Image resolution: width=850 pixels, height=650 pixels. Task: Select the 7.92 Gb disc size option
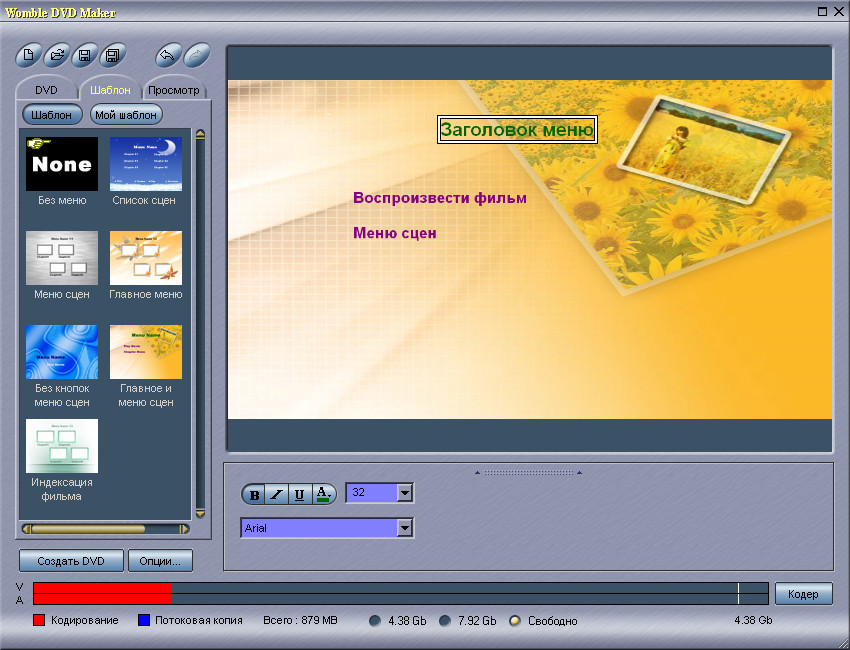[445, 621]
